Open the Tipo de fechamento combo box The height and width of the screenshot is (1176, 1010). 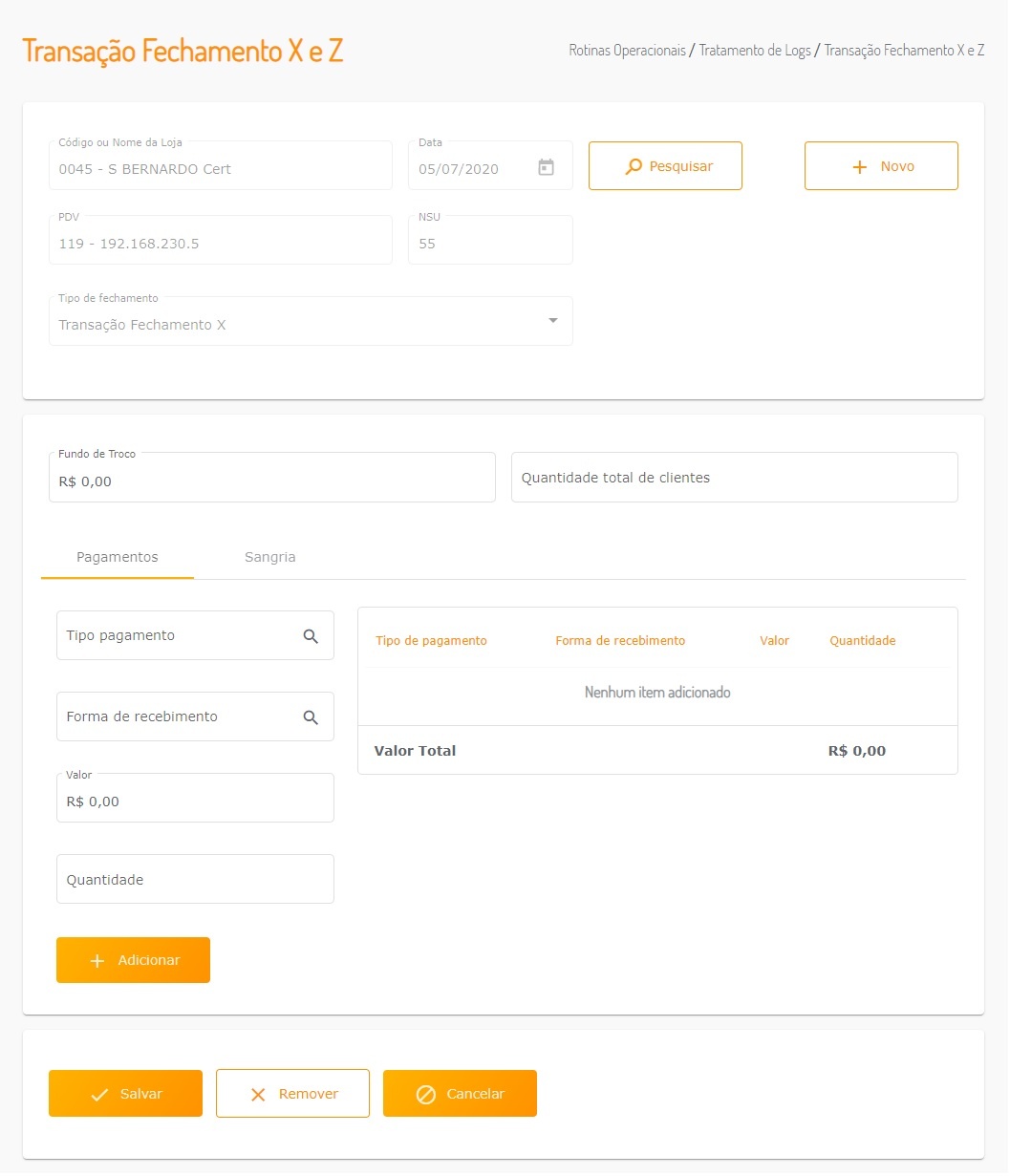(x=296, y=324)
